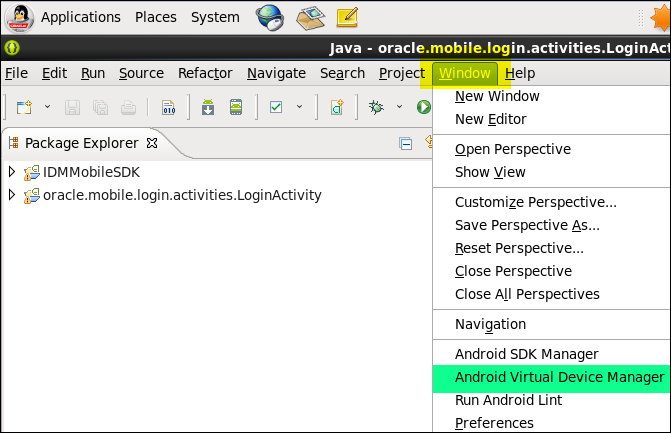This screenshot has height=433, width=671.
Task: Open the System menu
Action: point(215,18)
